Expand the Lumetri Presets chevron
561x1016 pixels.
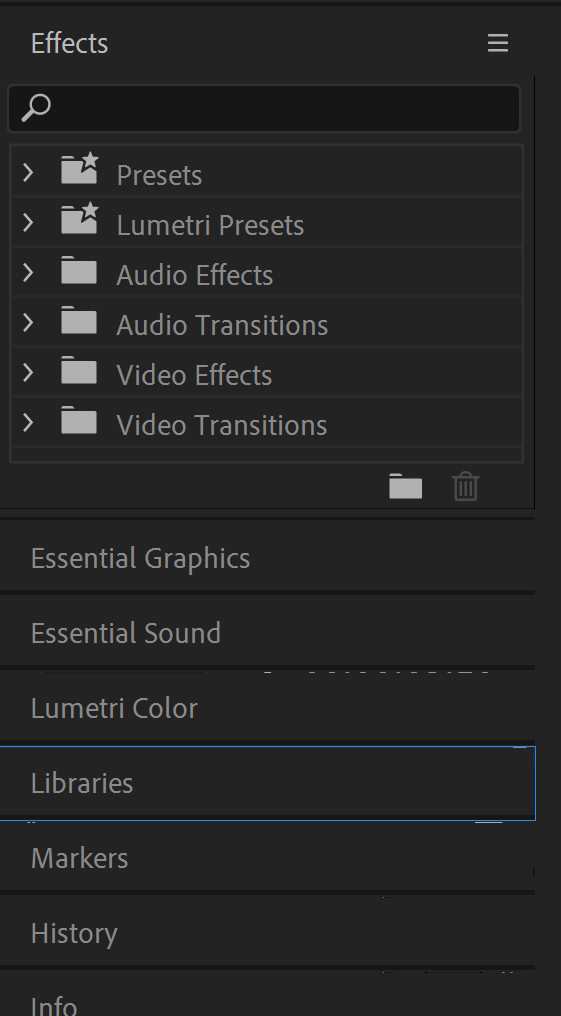coord(28,222)
